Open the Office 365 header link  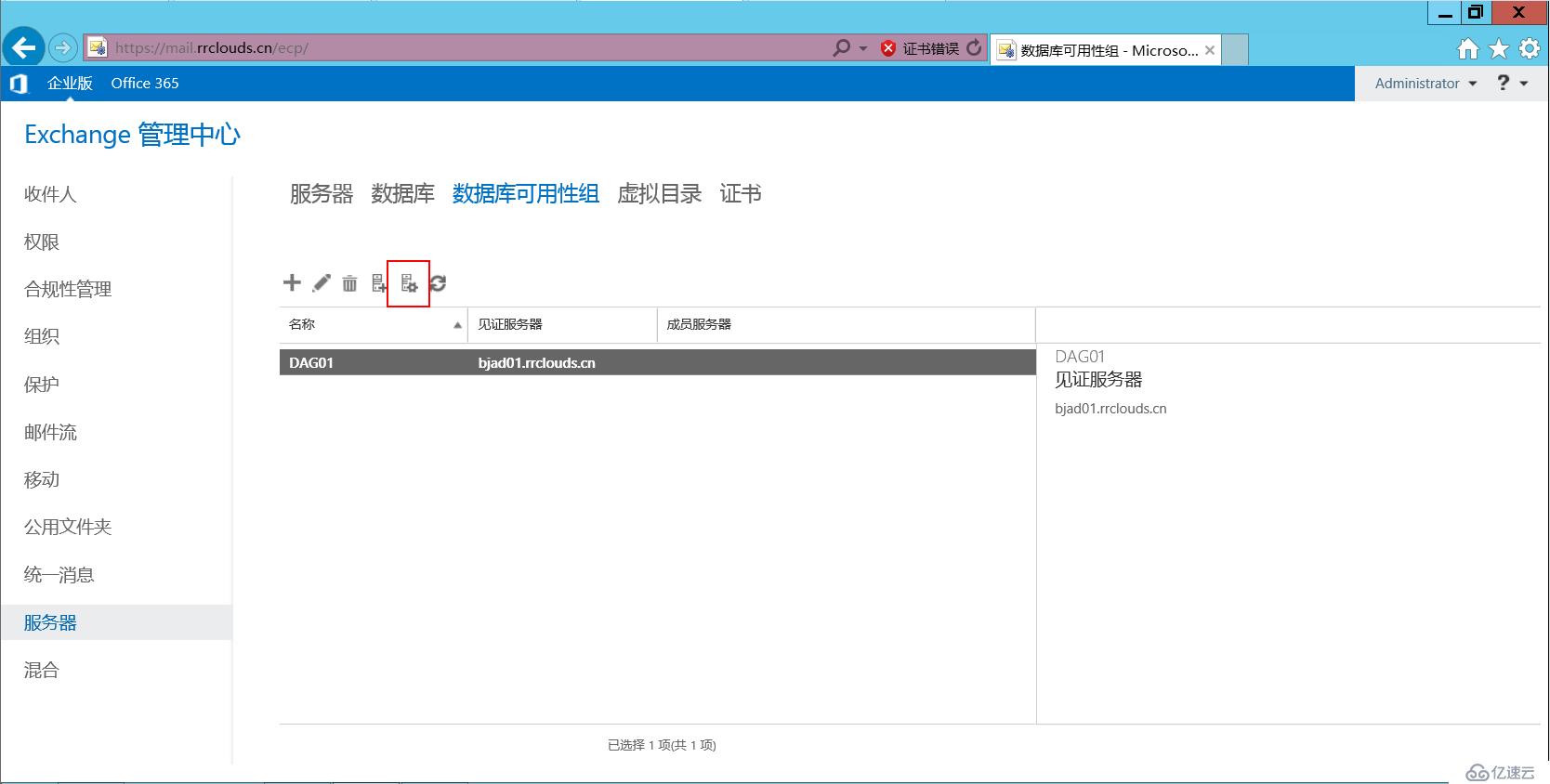[145, 83]
